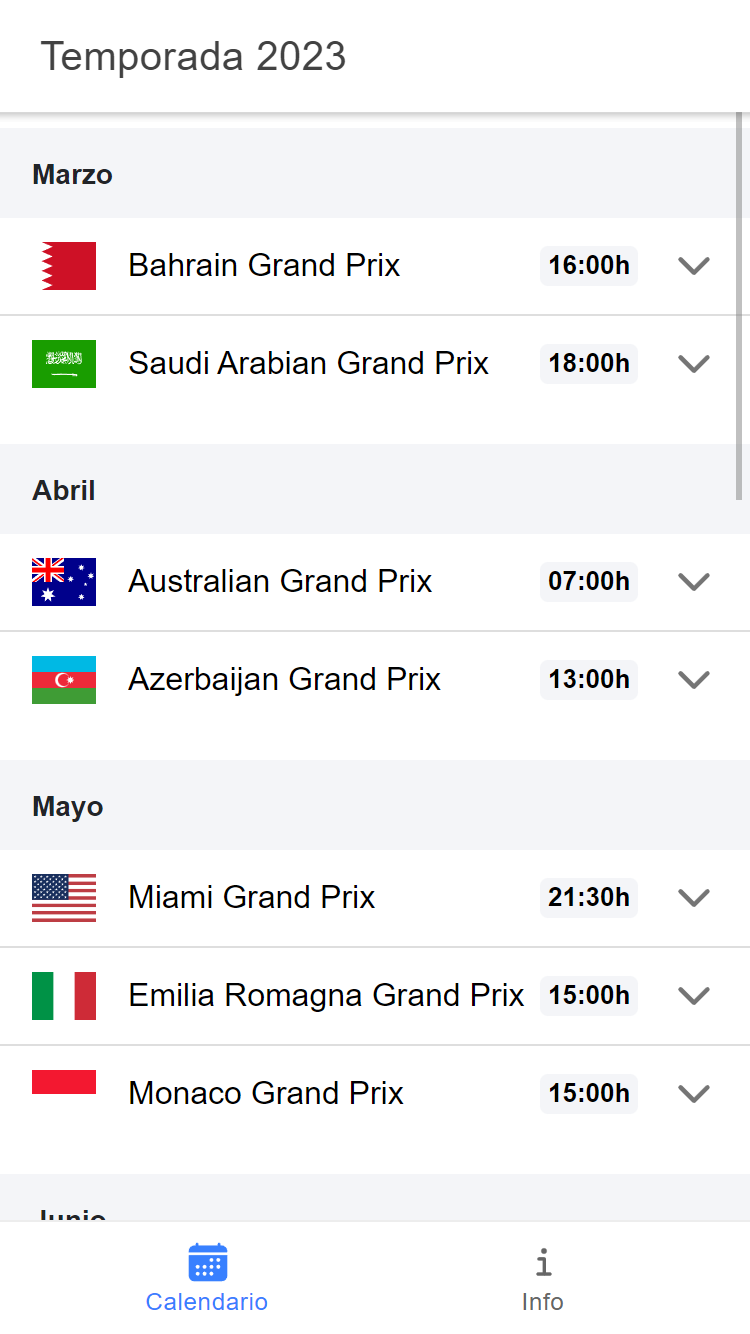Open the Info tab
This screenshot has height=1334, width=750.
coord(543,1278)
